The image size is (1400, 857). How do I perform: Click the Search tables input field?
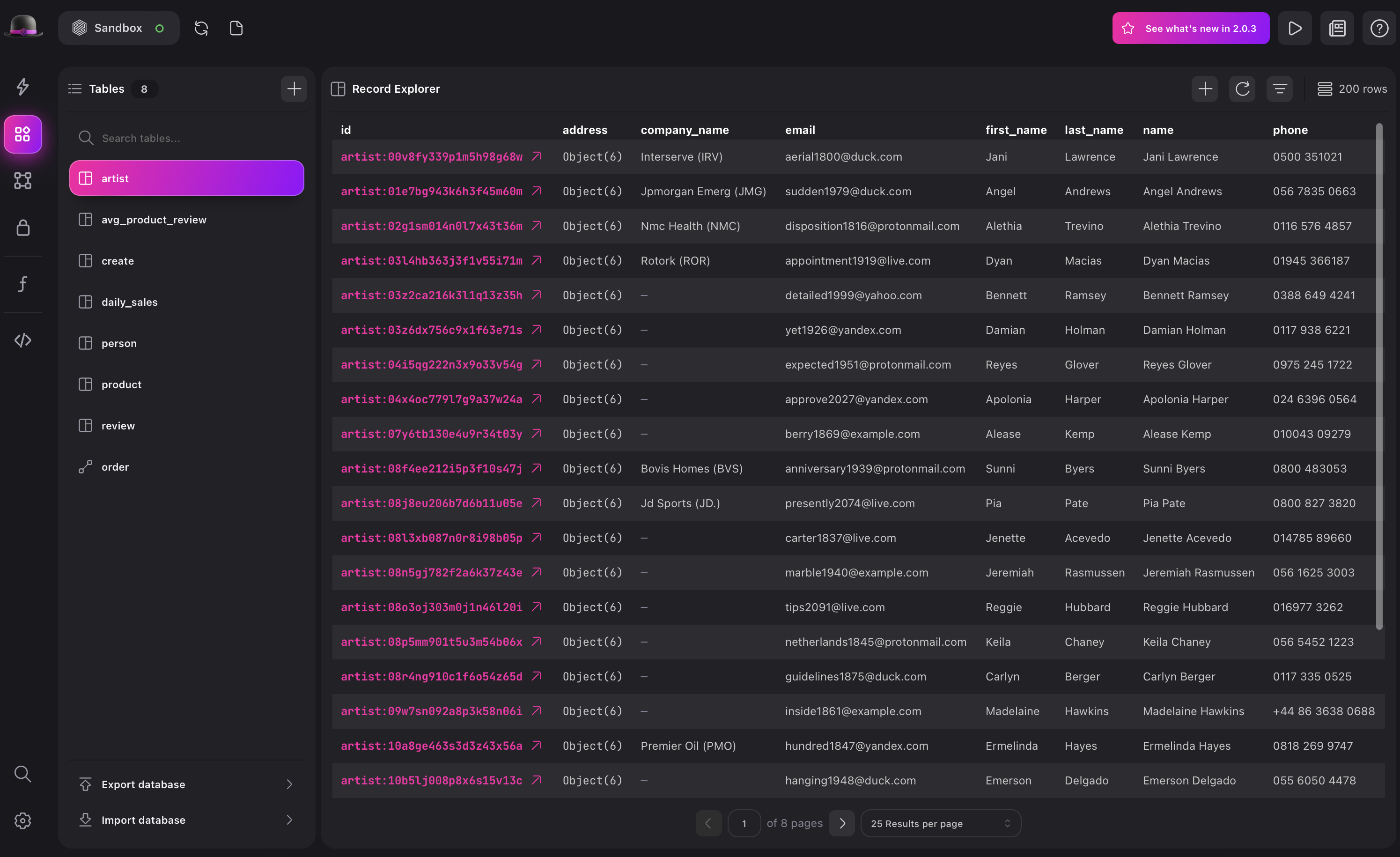pos(186,138)
